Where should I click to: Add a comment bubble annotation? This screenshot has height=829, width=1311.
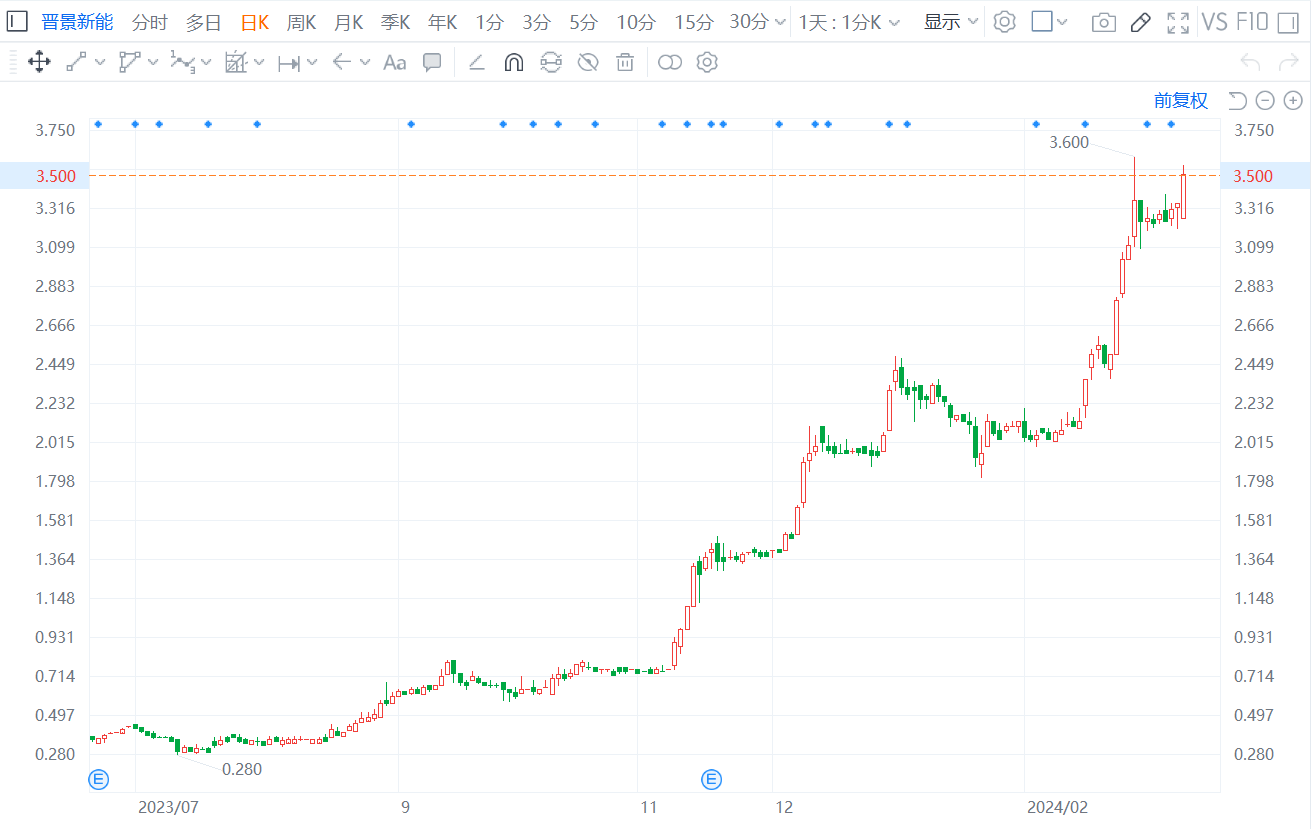pyautogui.click(x=432, y=63)
